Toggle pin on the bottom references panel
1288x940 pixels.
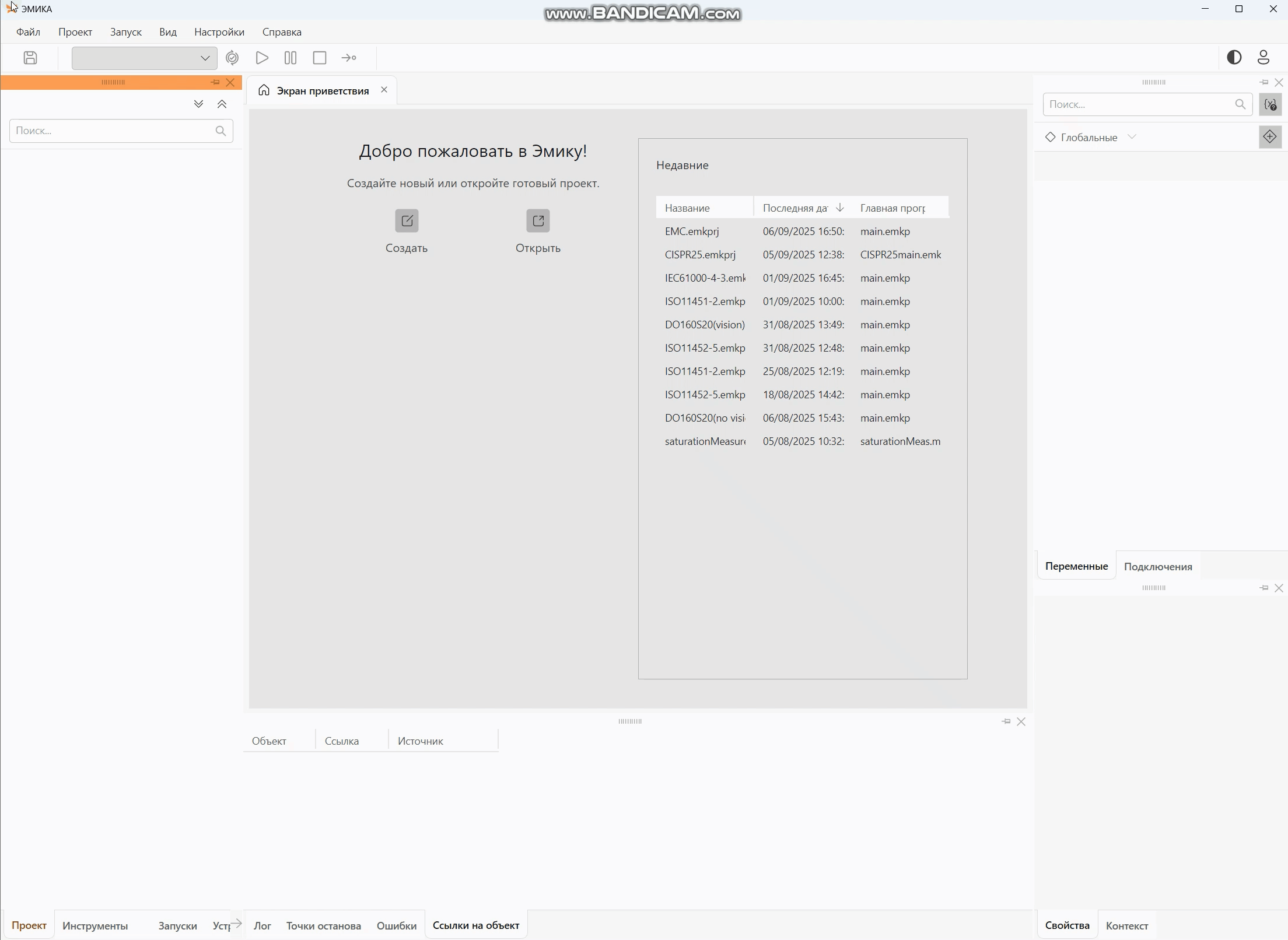1006,721
